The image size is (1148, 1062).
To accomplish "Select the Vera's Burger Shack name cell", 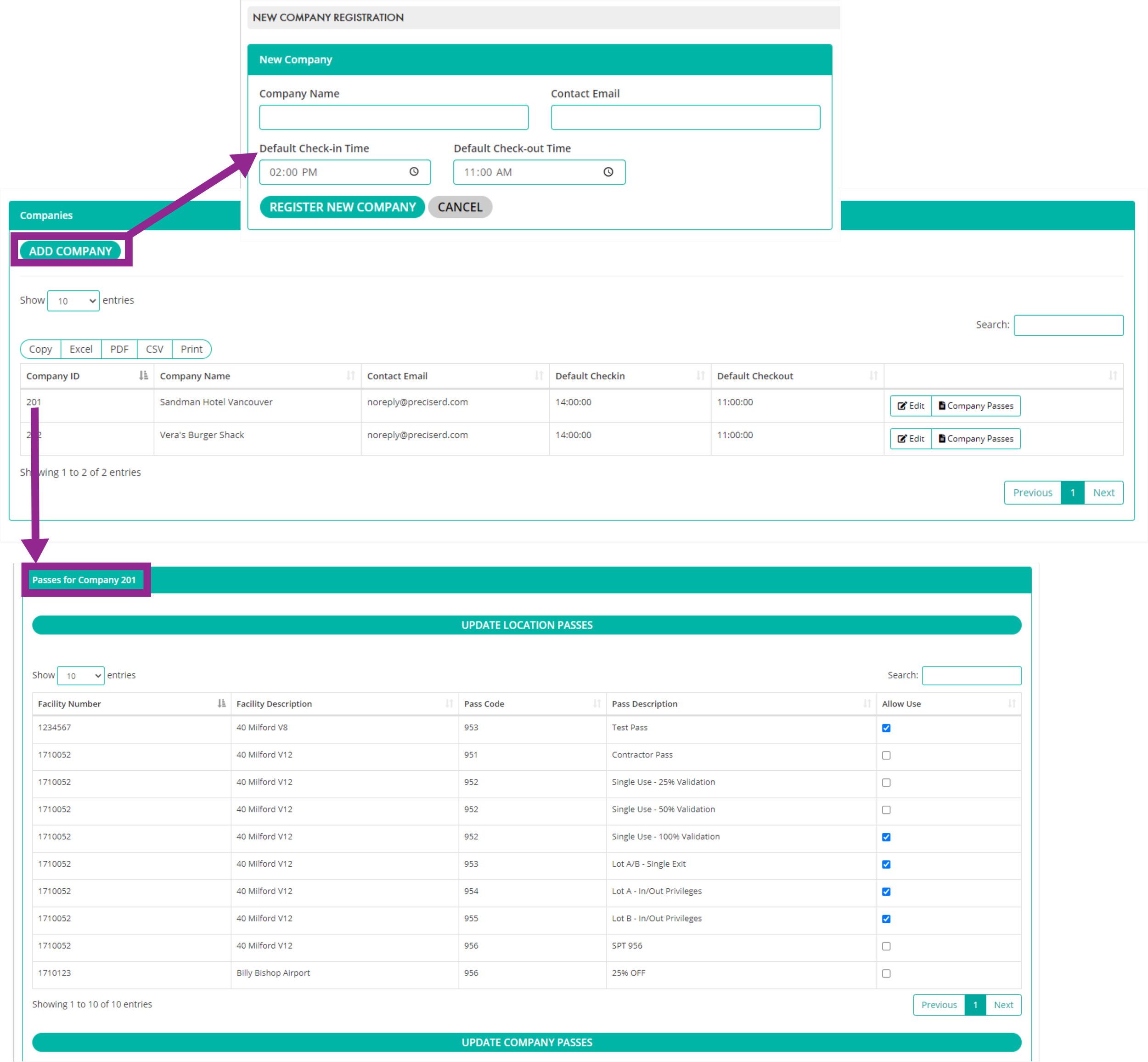I will (x=258, y=439).
